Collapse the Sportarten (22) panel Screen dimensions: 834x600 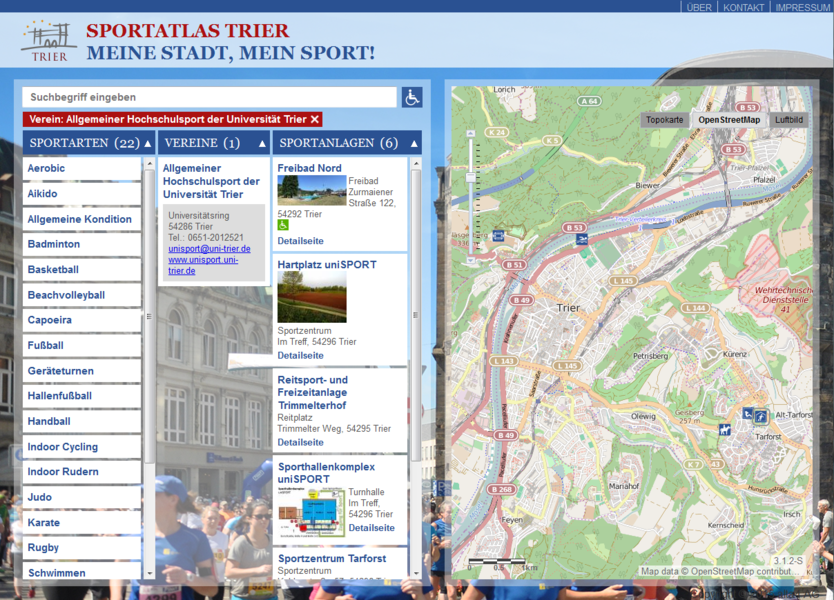[148, 143]
